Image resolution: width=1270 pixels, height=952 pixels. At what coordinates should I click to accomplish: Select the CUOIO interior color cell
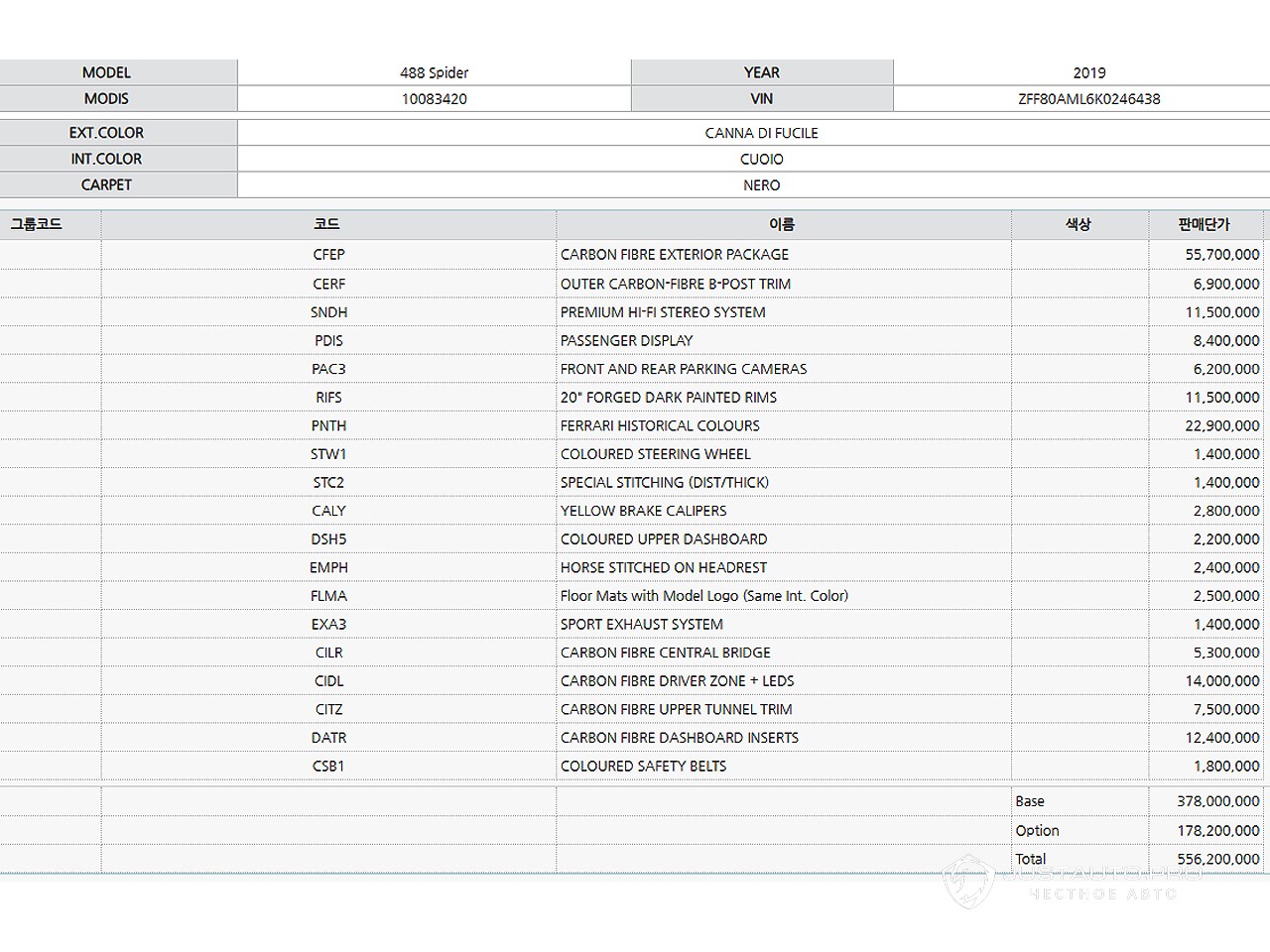coord(761,159)
